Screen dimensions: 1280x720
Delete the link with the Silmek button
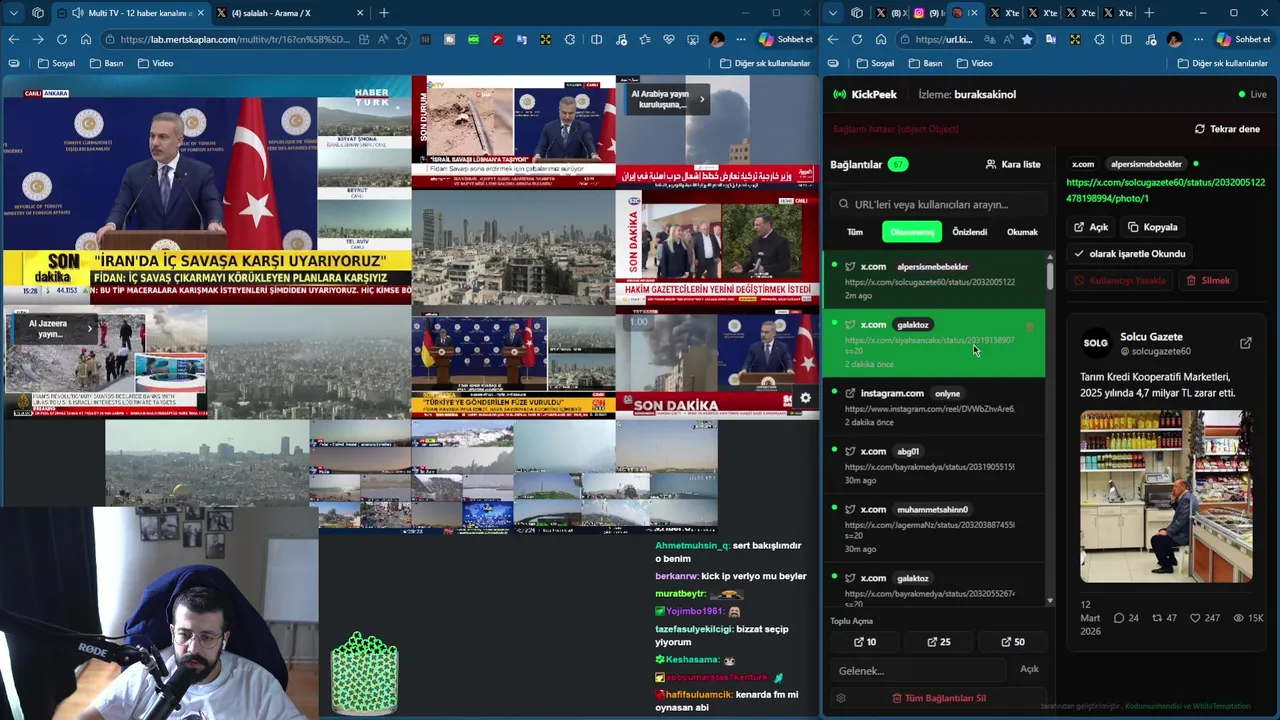tap(1208, 281)
